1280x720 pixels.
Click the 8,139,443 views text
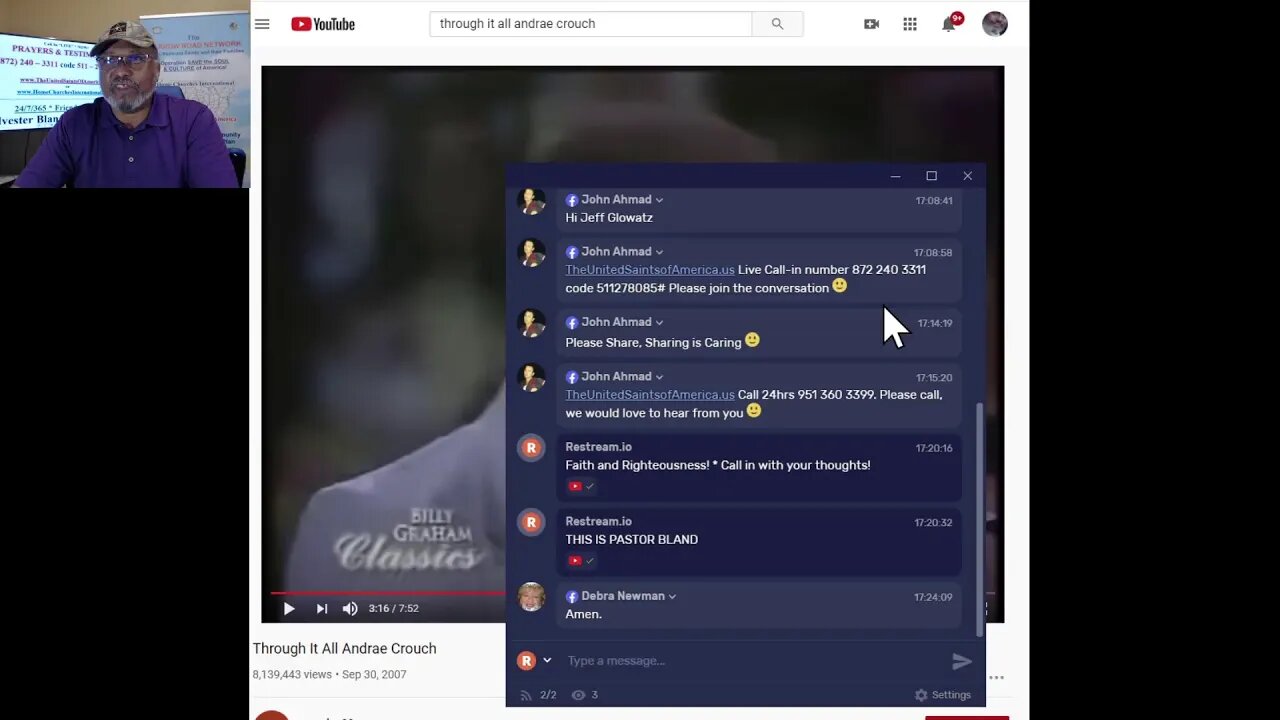click(x=292, y=675)
